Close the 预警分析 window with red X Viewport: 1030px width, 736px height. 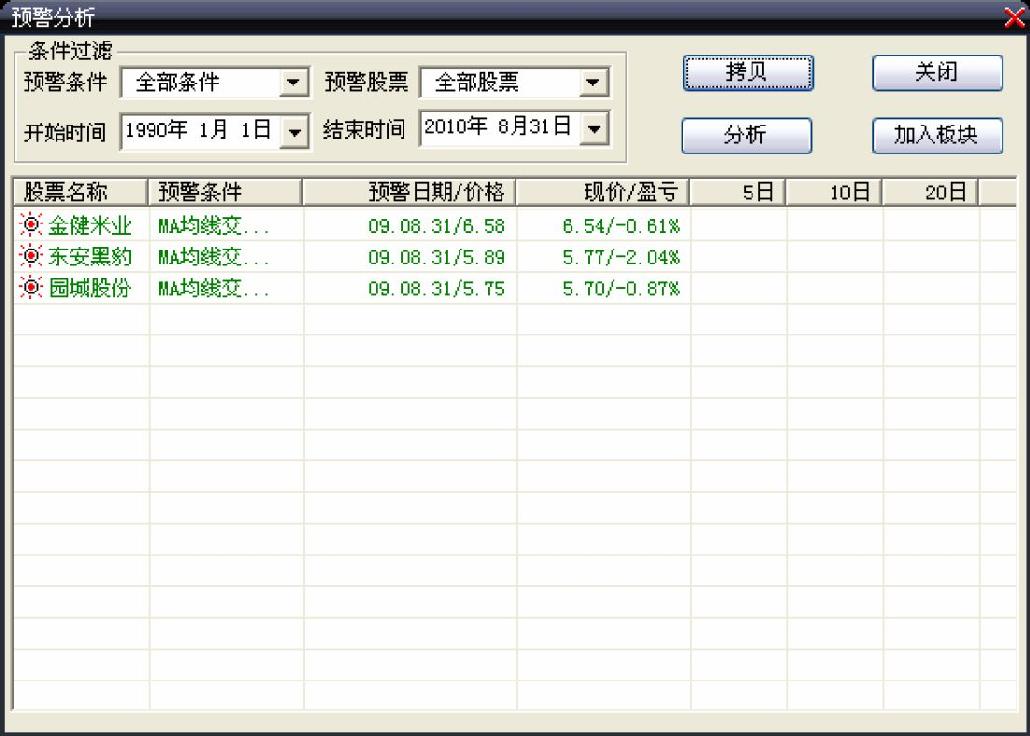[1015, 18]
